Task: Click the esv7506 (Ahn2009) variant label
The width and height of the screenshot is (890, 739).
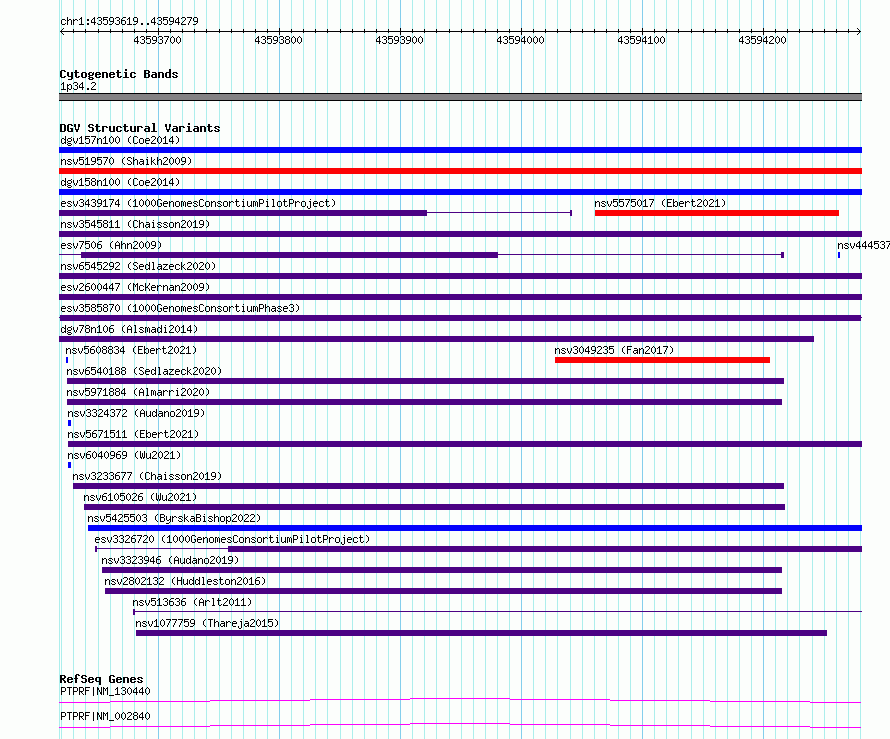Action: point(111,245)
